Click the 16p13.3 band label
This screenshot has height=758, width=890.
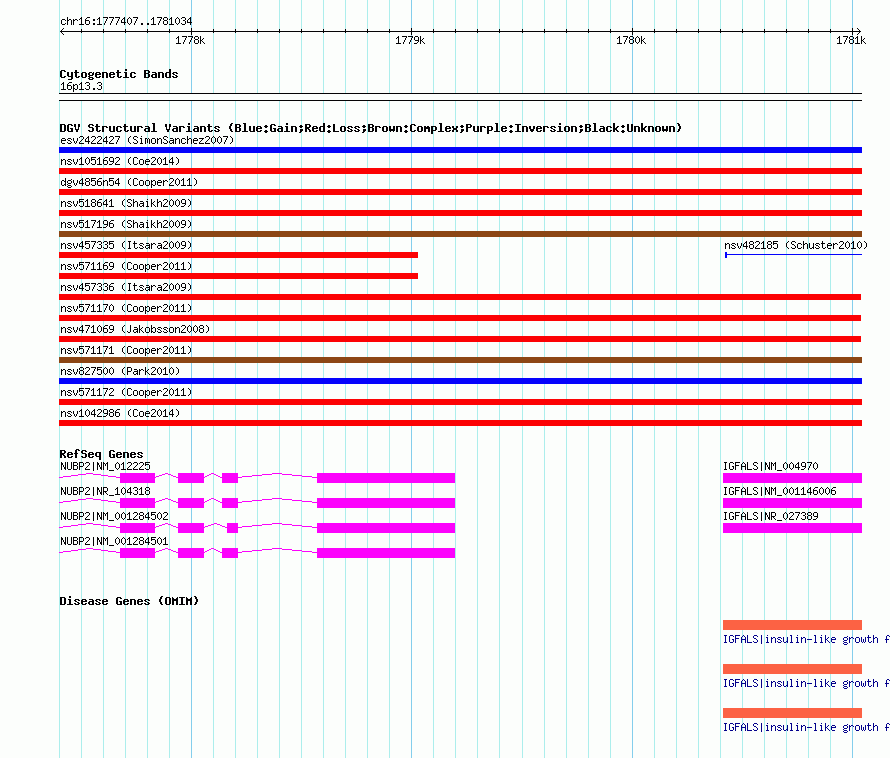tap(81, 86)
